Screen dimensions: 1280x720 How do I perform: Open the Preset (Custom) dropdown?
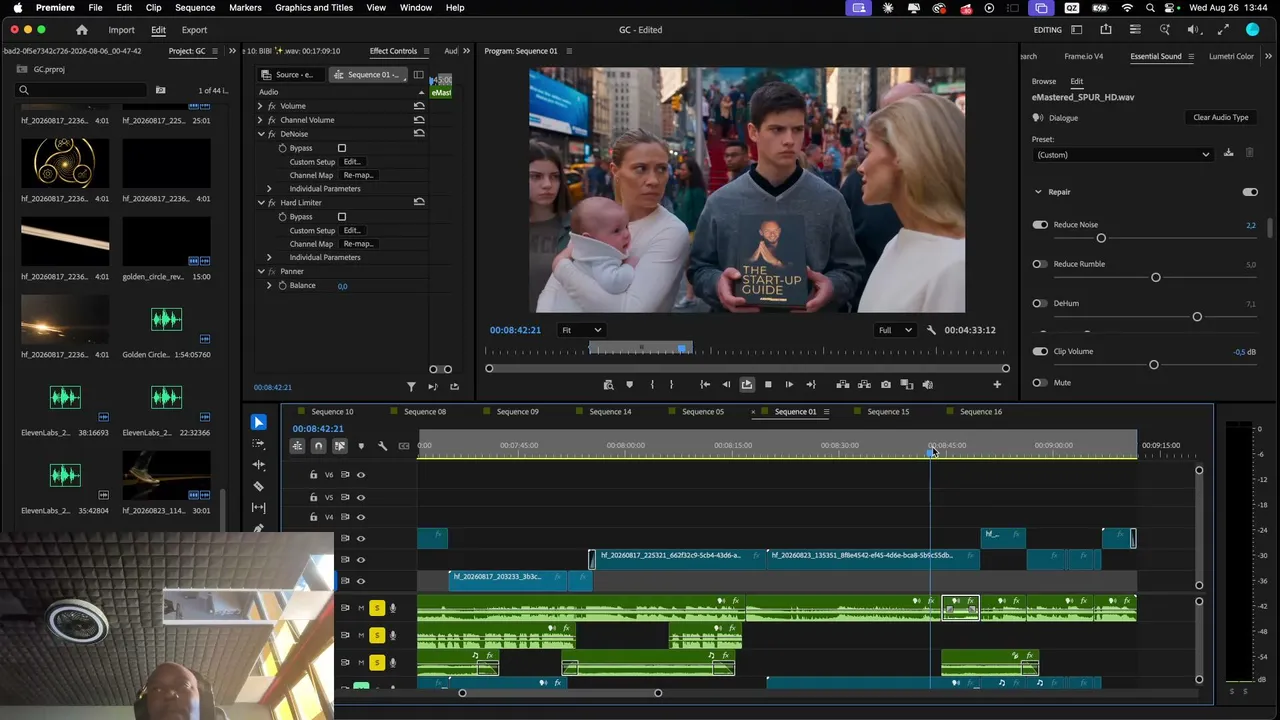tap(1123, 155)
